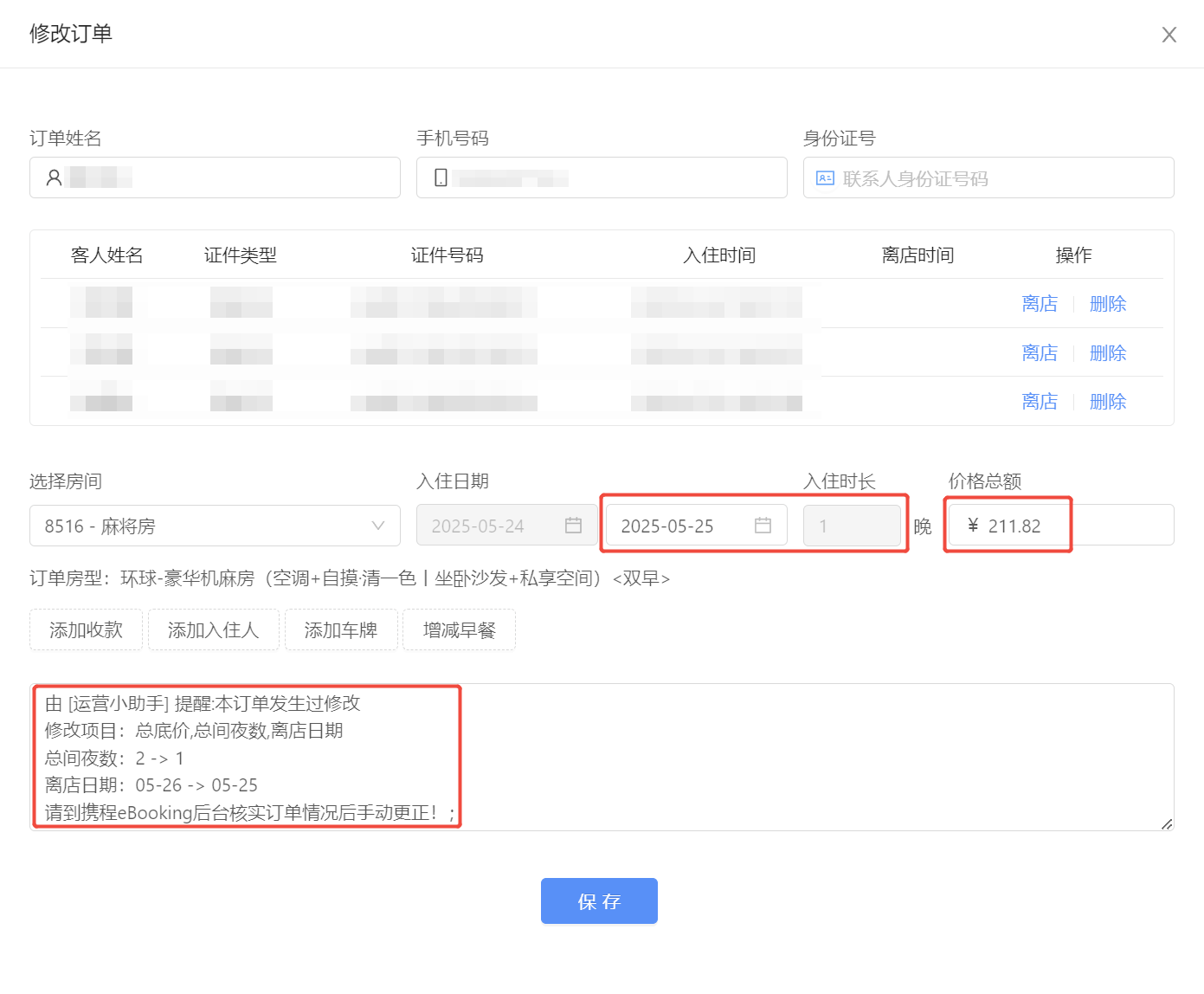Image resolution: width=1204 pixels, height=994 pixels.
Task: Click 离店 link in the second guest row
Action: 1040,353
